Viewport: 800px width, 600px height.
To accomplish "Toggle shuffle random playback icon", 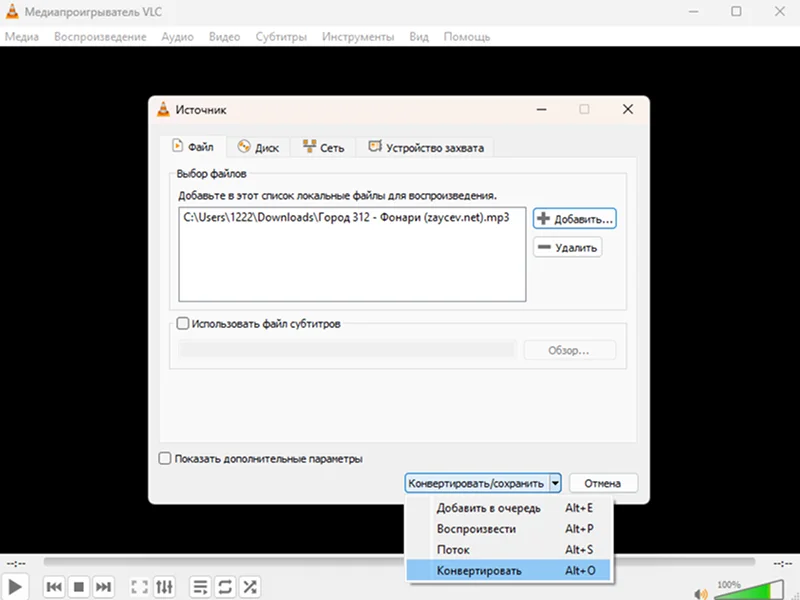I will (x=250, y=587).
